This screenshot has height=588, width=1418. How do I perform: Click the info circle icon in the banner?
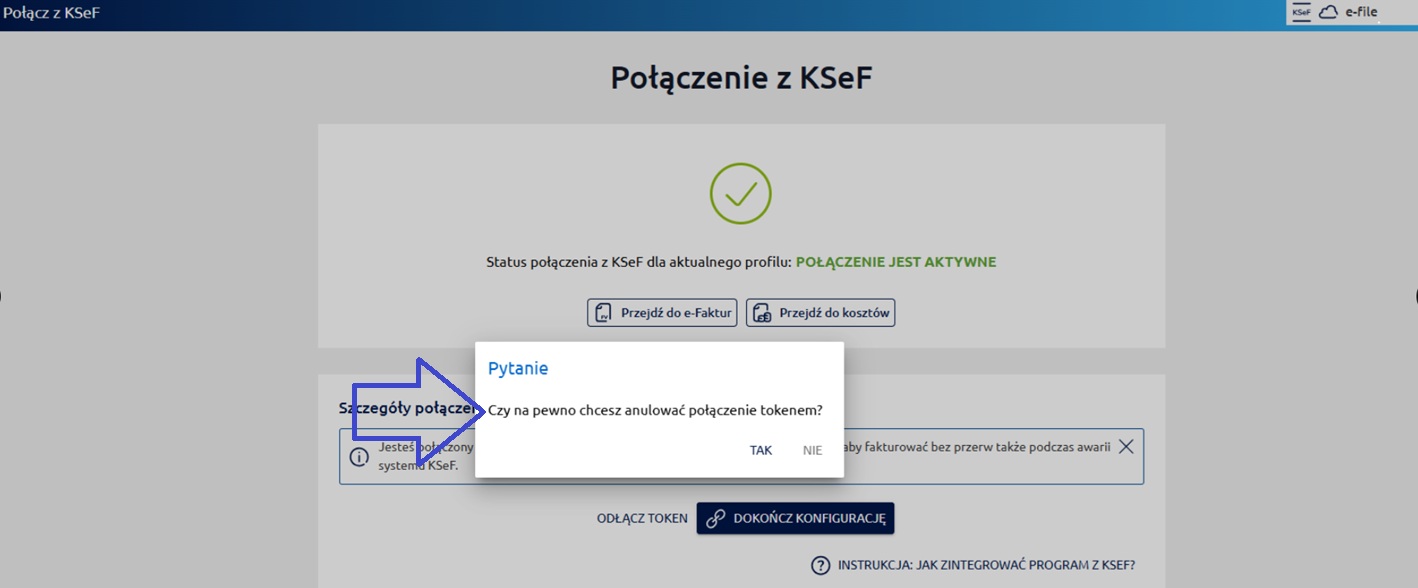359,457
